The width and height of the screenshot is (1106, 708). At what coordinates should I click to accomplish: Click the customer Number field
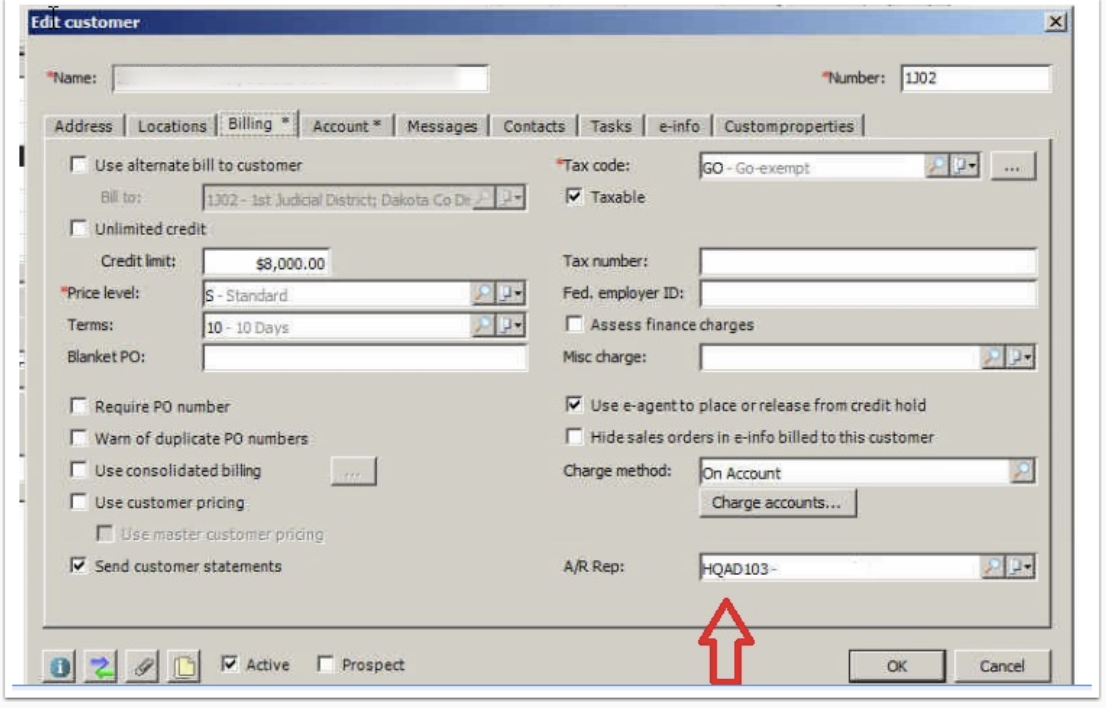976,78
